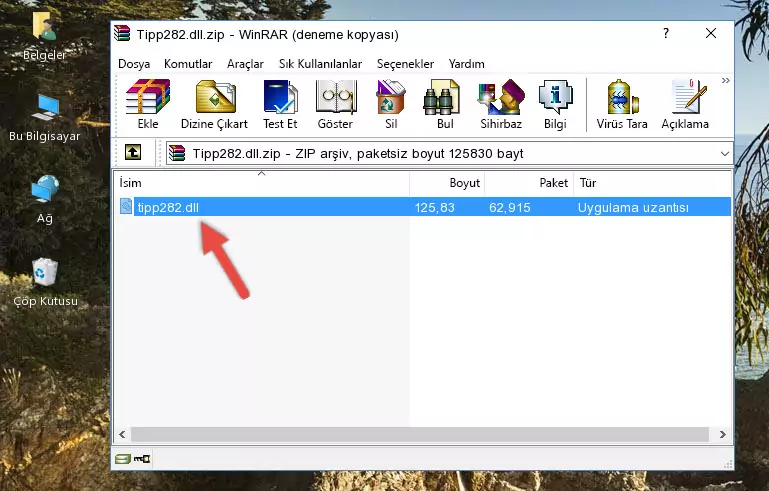Select the tipp282.dll file name
769x491 pixels.
[168, 207]
